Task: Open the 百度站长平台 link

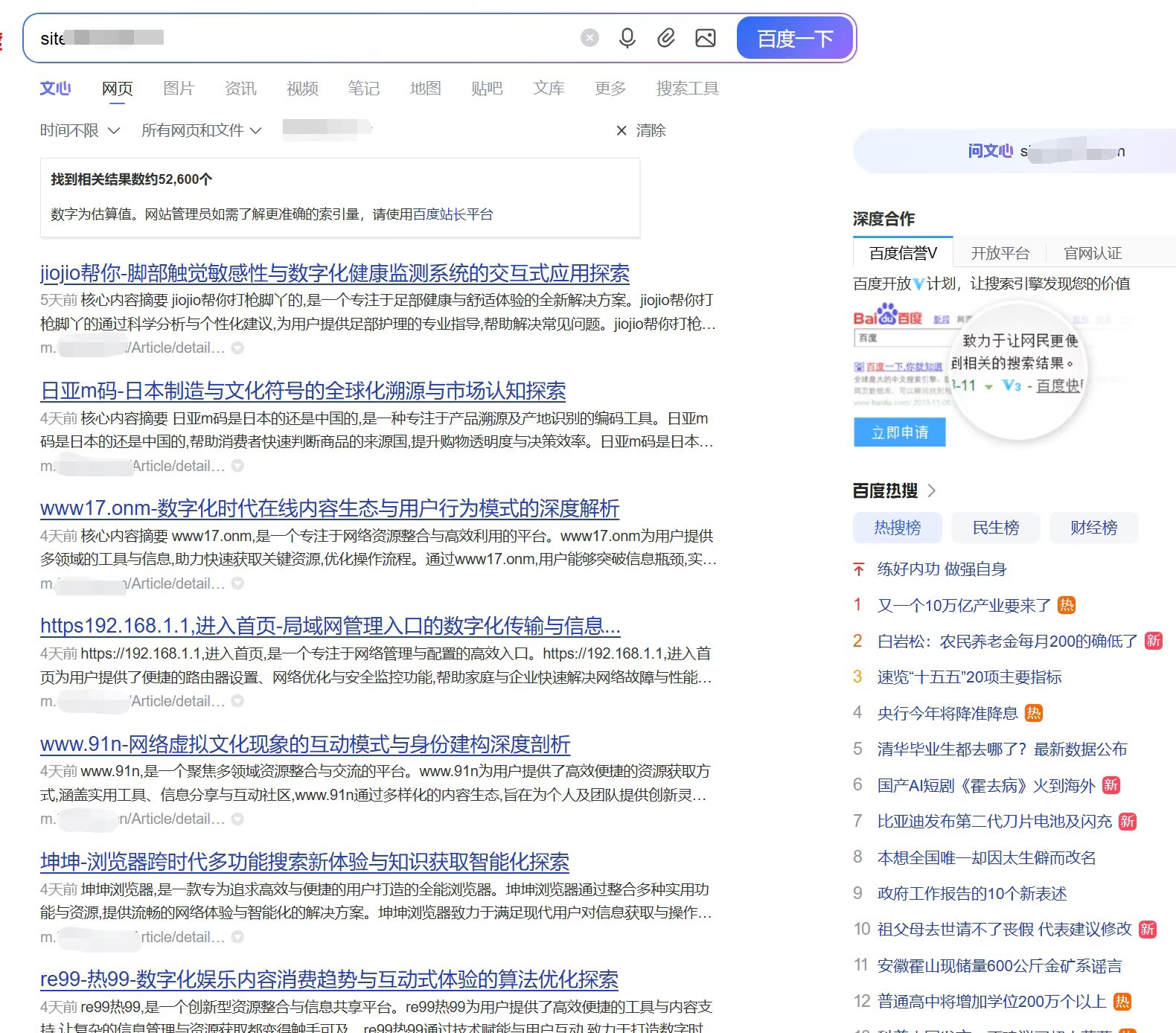Action: 453,214
